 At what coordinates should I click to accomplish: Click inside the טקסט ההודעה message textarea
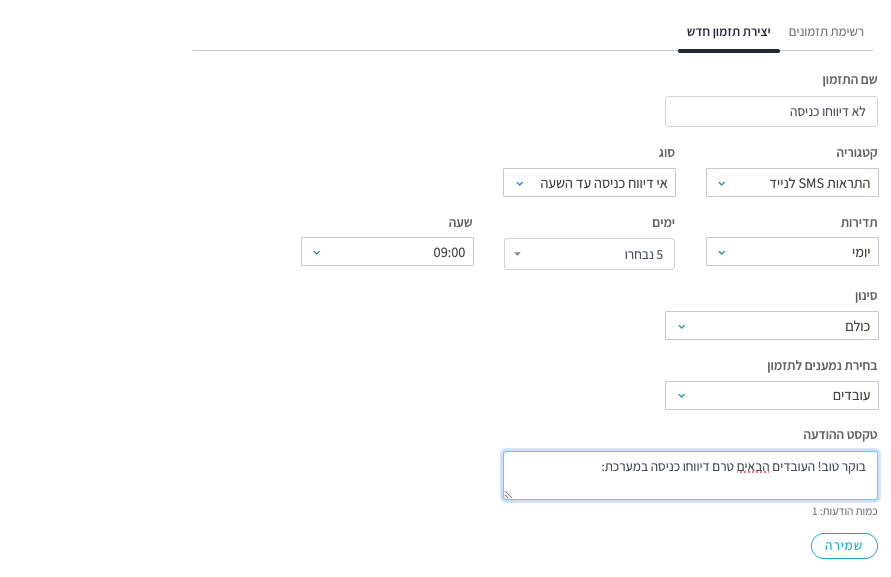coord(690,476)
